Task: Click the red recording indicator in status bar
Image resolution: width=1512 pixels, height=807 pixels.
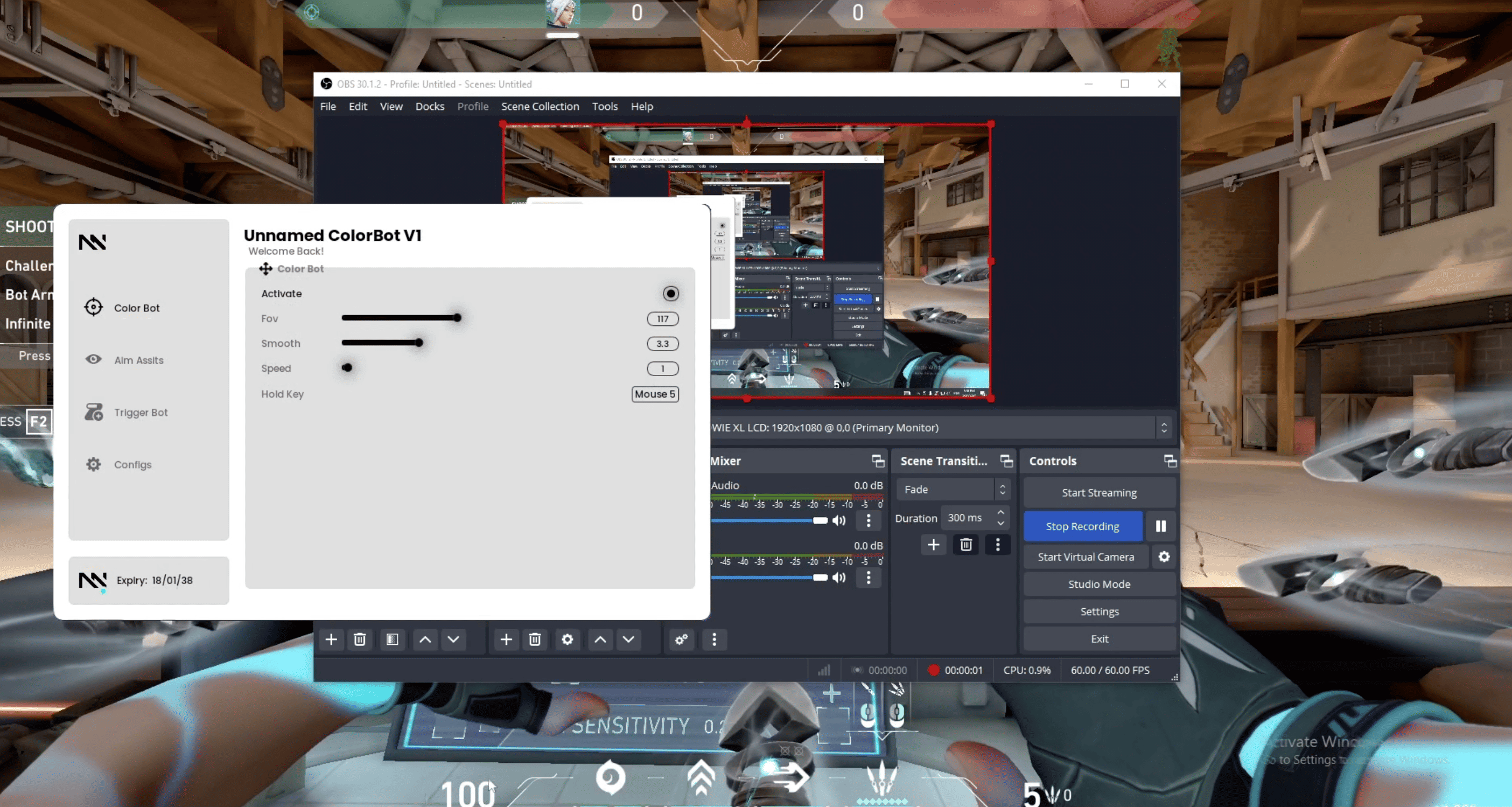Action: 933,670
